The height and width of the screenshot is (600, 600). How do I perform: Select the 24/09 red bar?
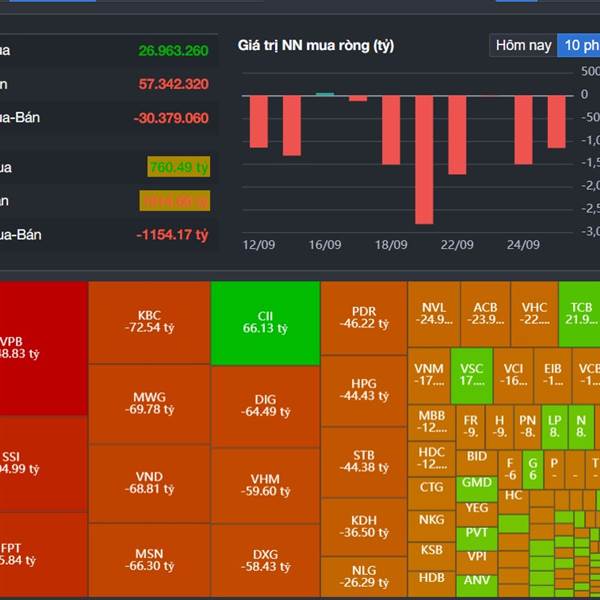(523, 130)
